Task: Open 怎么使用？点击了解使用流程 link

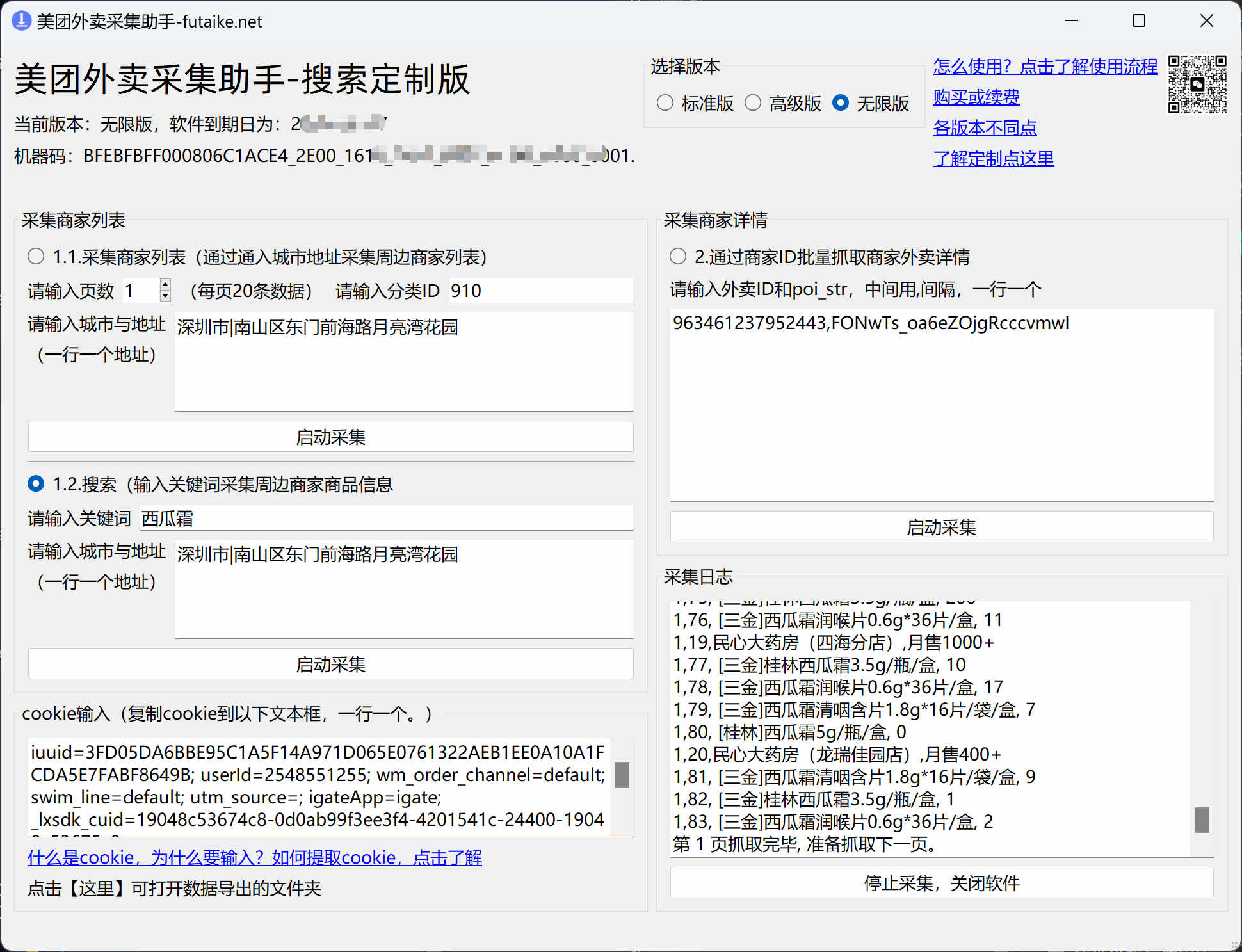Action: click(1045, 66)
